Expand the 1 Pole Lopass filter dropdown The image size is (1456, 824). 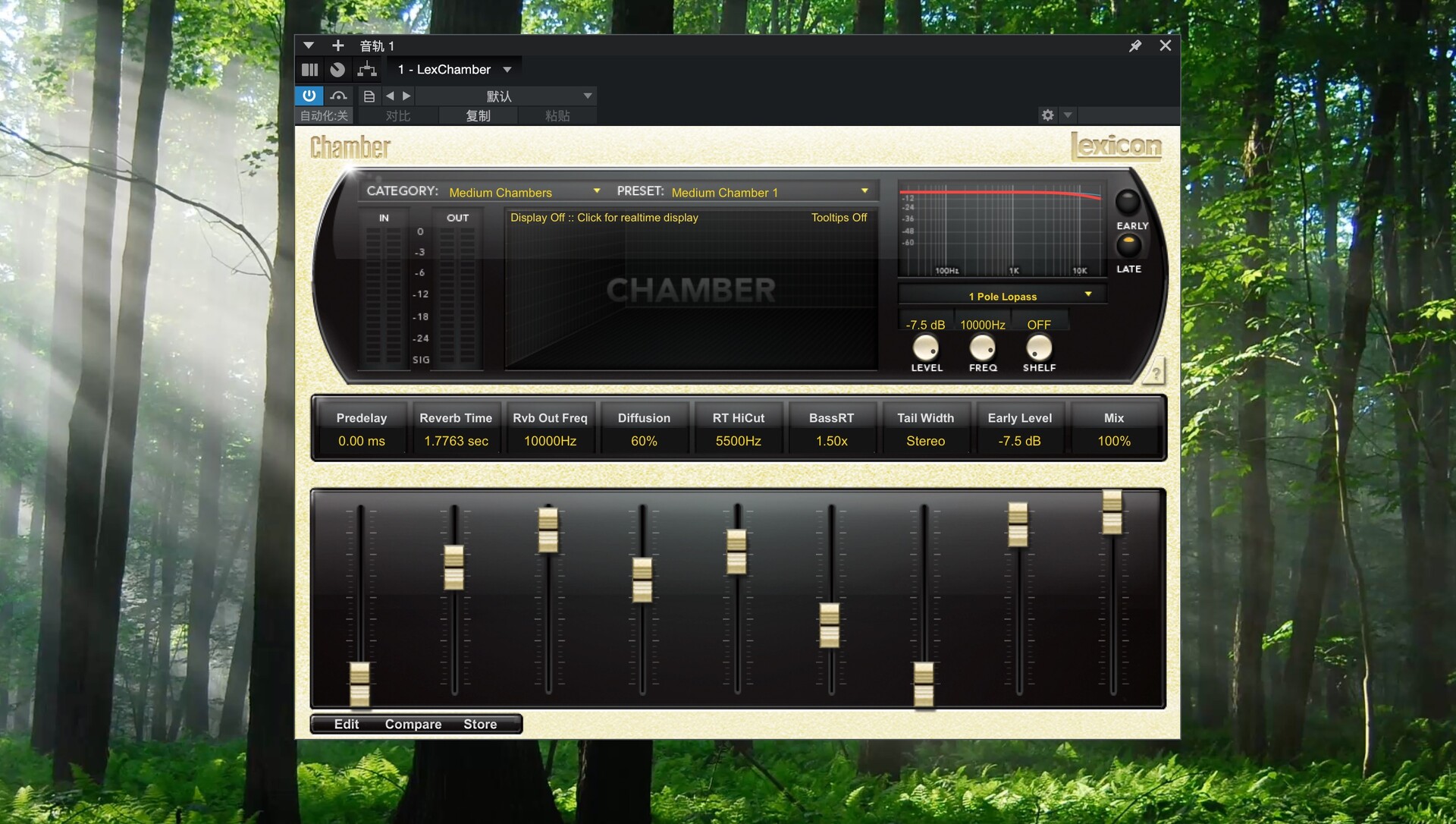(x=1003, y=296)
